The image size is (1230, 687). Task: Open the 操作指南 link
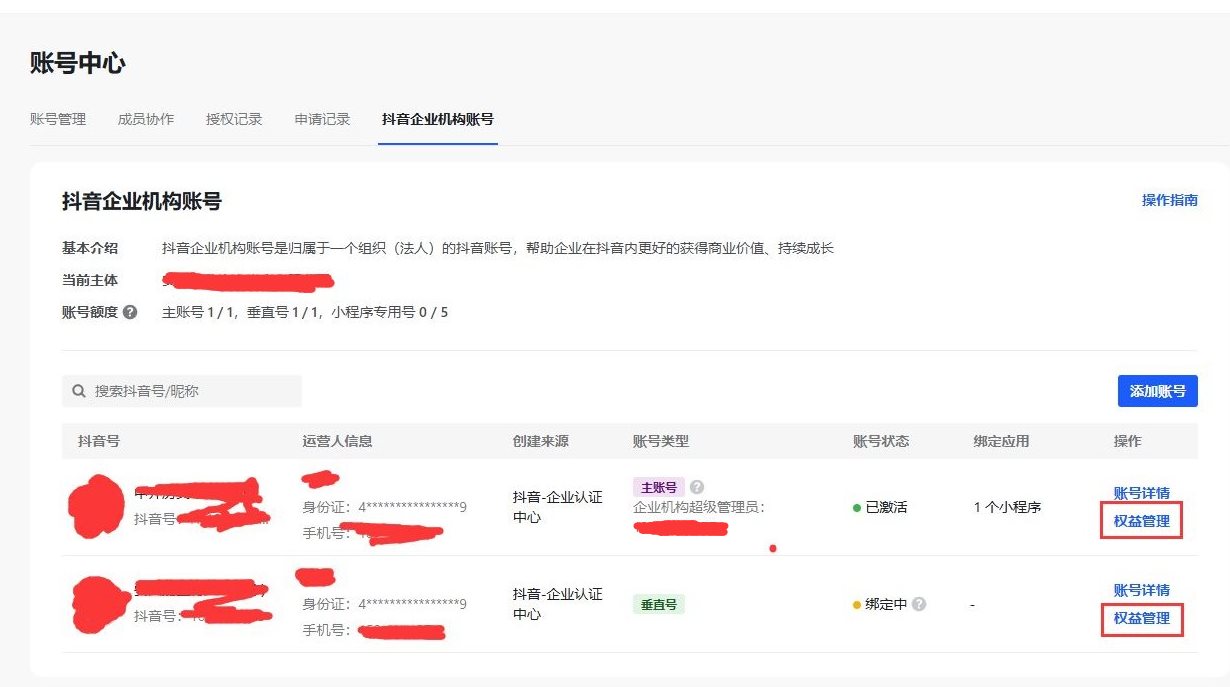pyautogui.click(x=1169, y=200)
